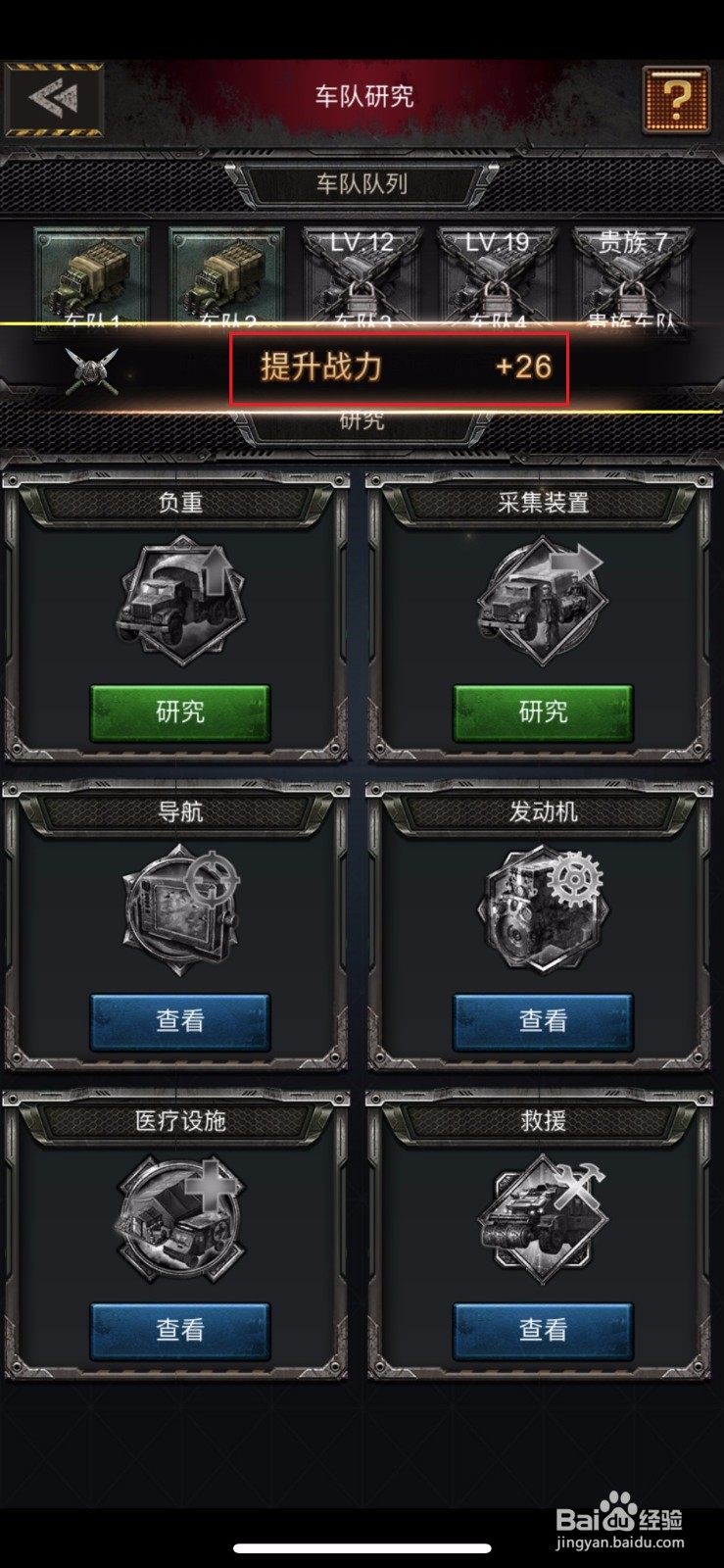This screenshot has width=724, height=1568.
Task: Click 研究 button under 采集装置
Action: [x=543, y=712]
